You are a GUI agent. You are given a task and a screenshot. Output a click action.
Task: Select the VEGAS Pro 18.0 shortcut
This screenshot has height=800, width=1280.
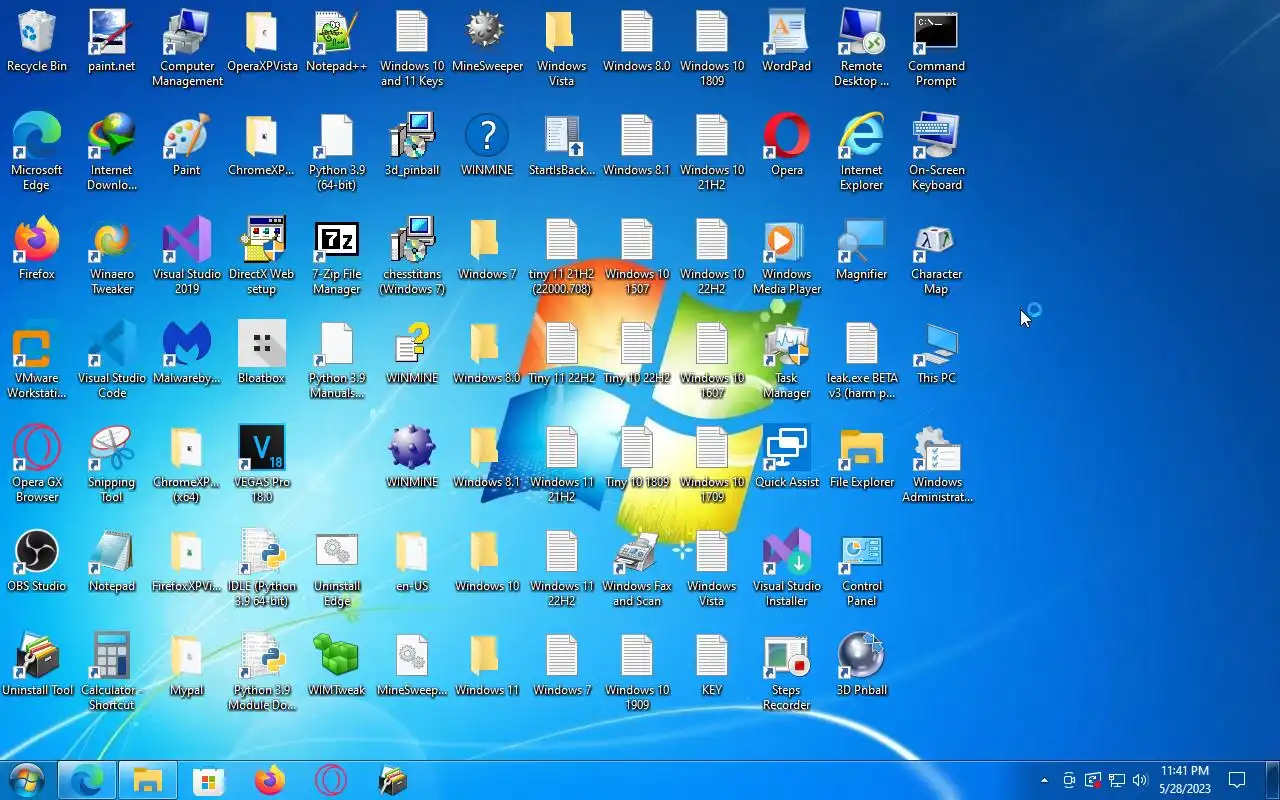pos(262,465)
